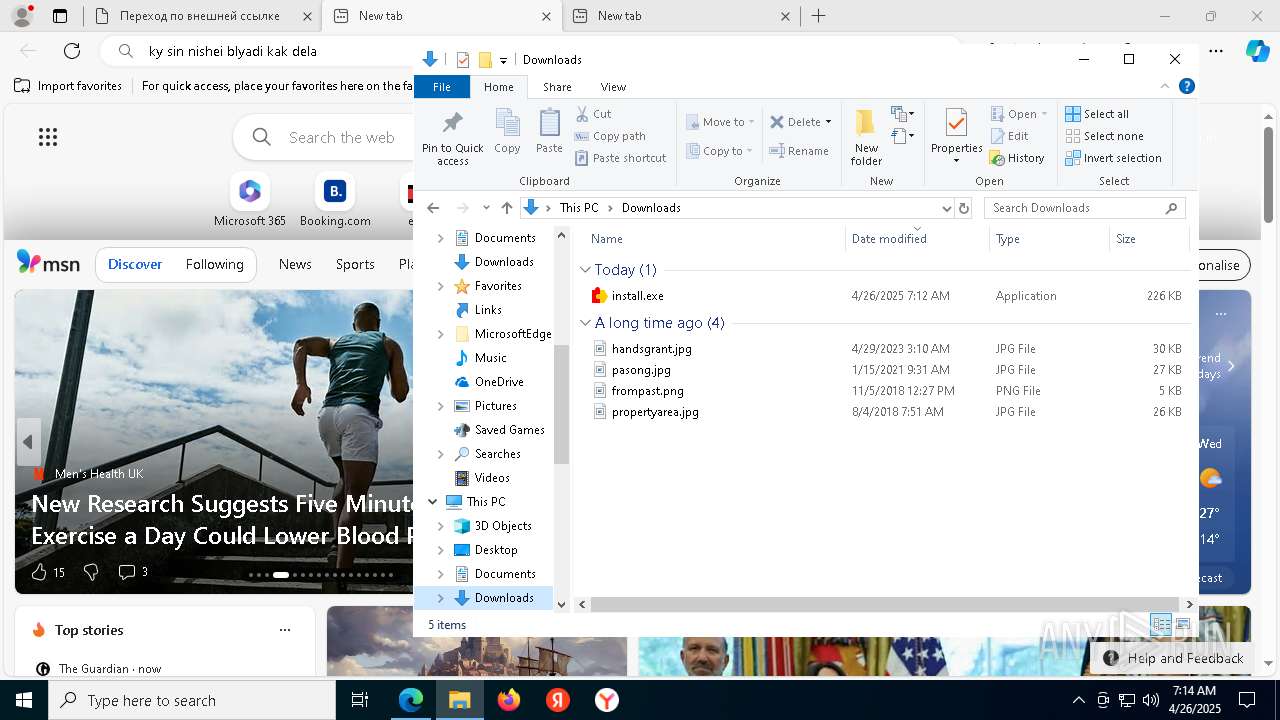The image size is (1280, 720).
Task: Select propertyarea.jpg file
Action: click(655, 412)
